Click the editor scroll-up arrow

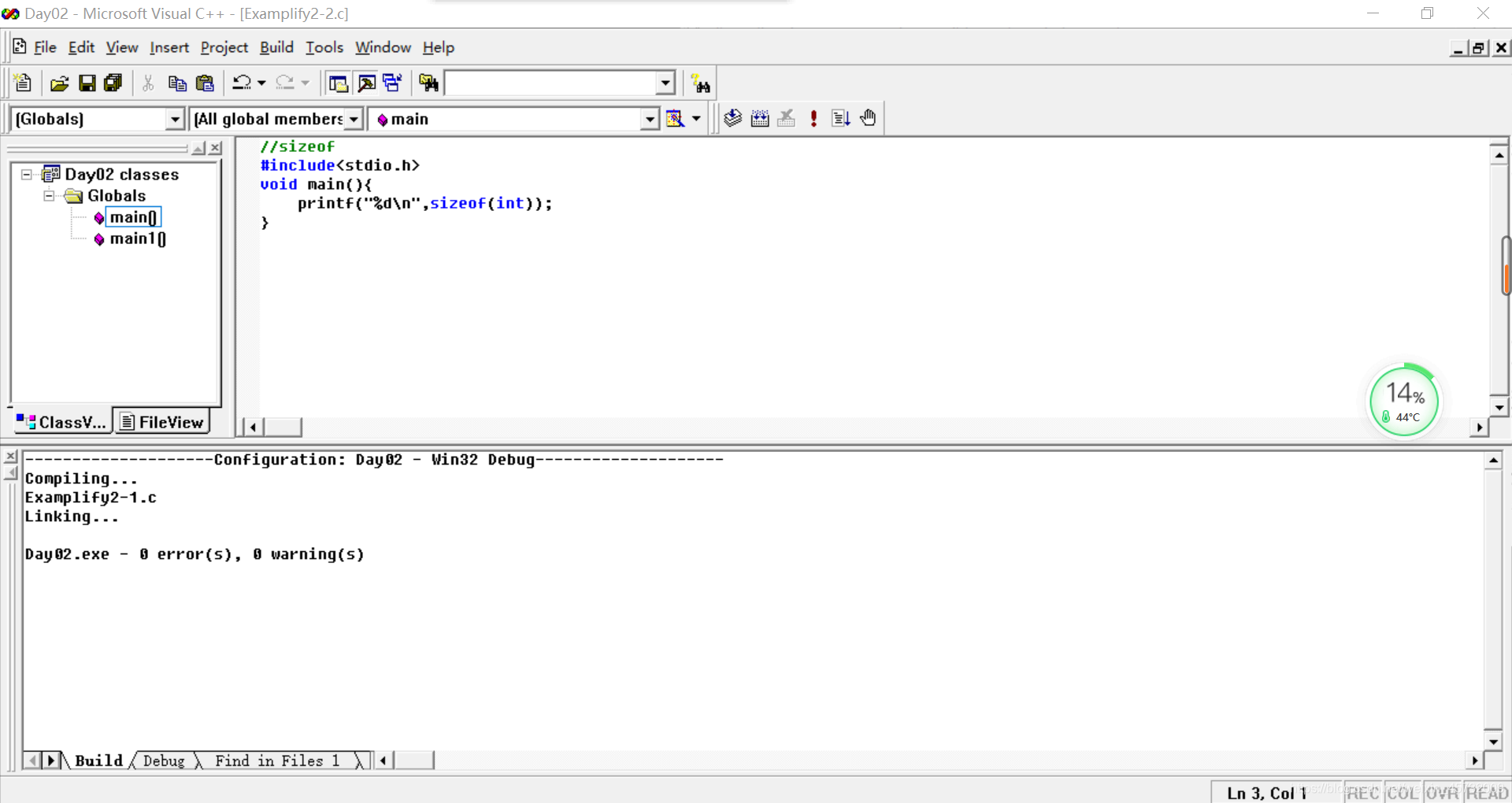click(x=1499, y=155)
